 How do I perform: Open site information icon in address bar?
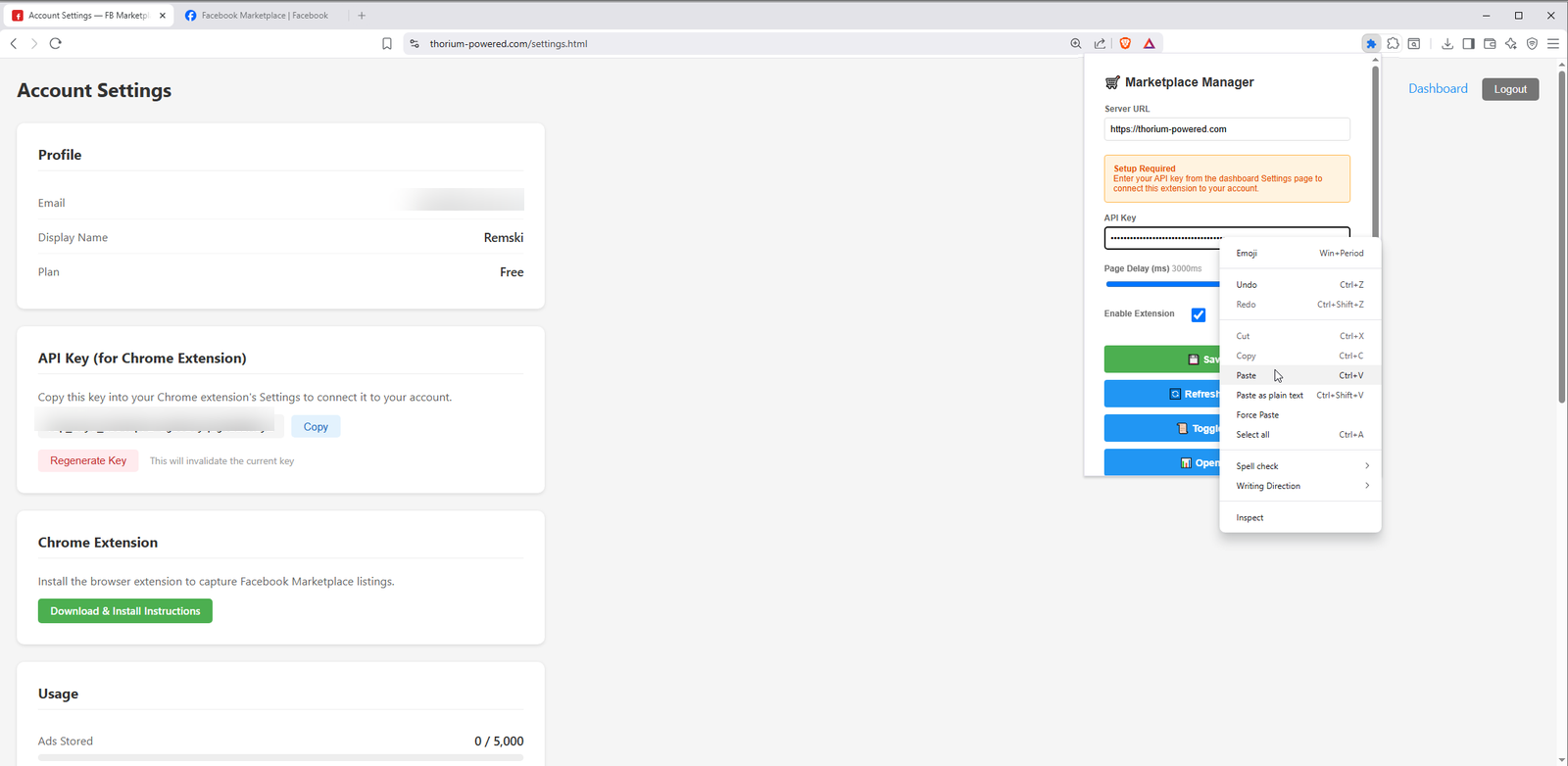(x=415, y=43)
